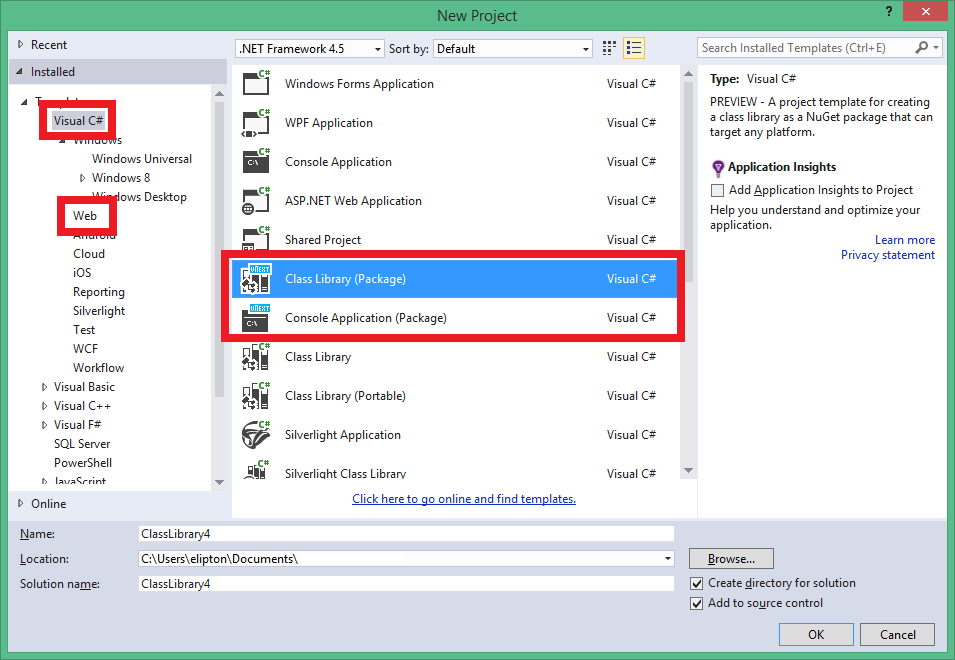
Task: Click the project Name input field
Action: coord(406,533)
